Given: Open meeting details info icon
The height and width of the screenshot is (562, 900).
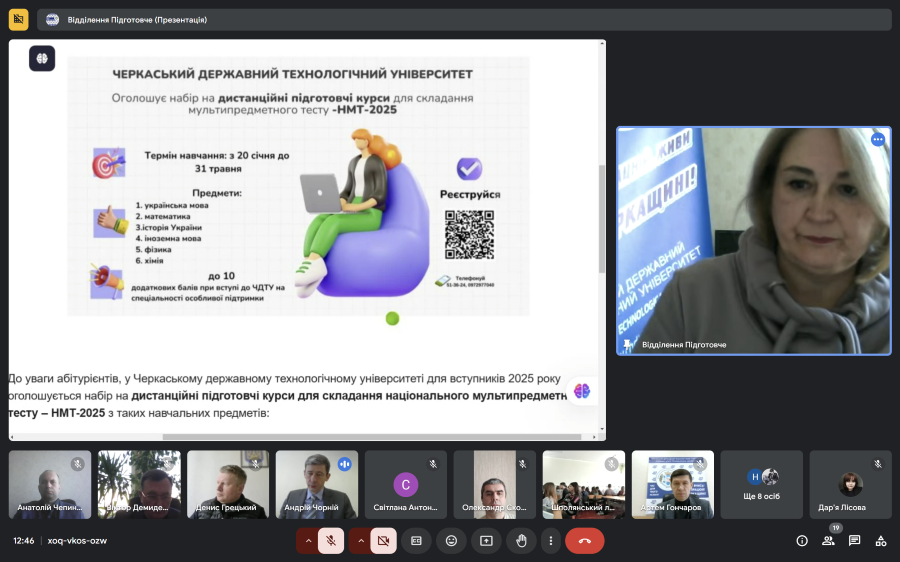Looking at the screenshot, I should (802, 541).
